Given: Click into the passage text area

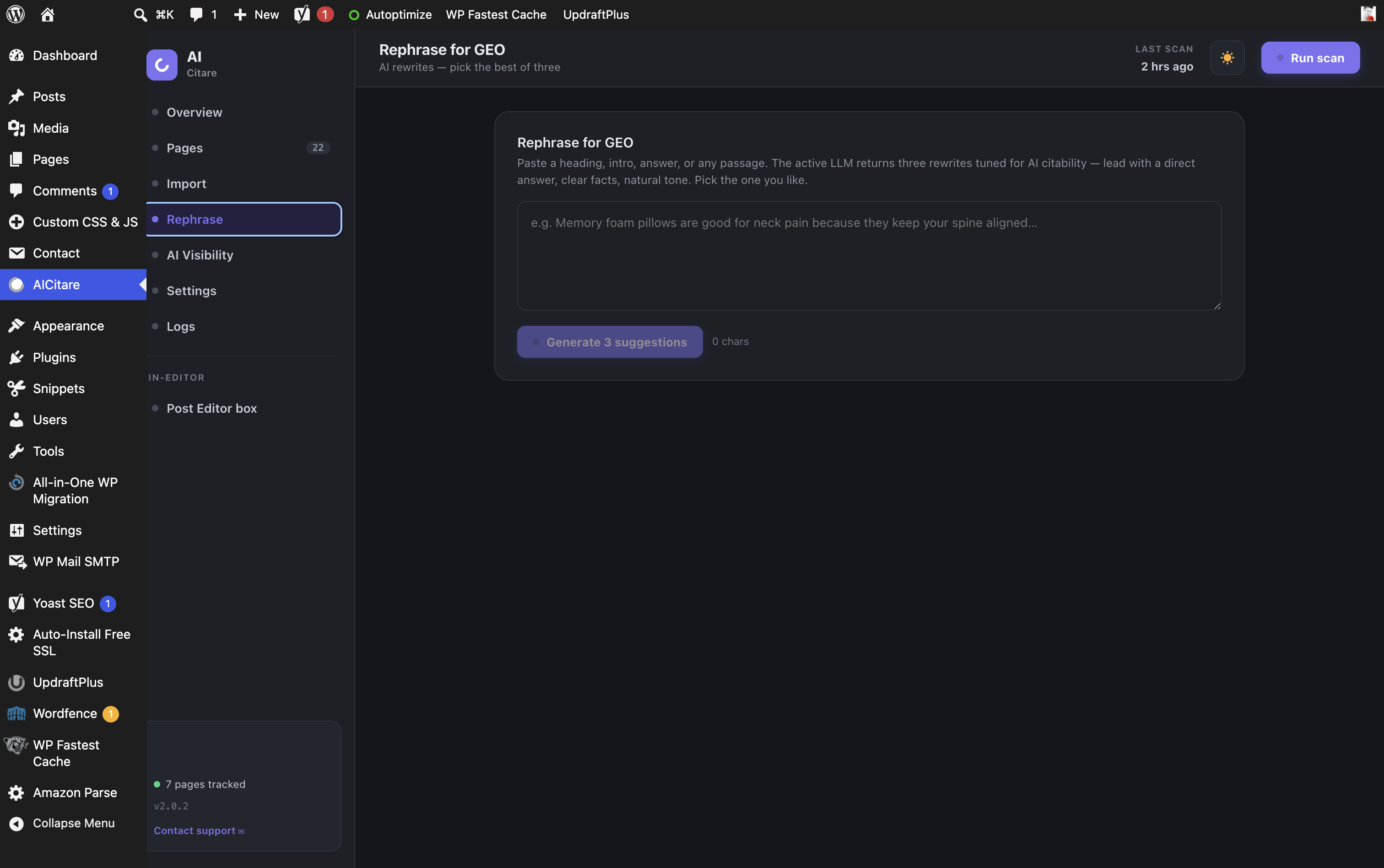Looking at the screenshot, I should tap(869, 255).
